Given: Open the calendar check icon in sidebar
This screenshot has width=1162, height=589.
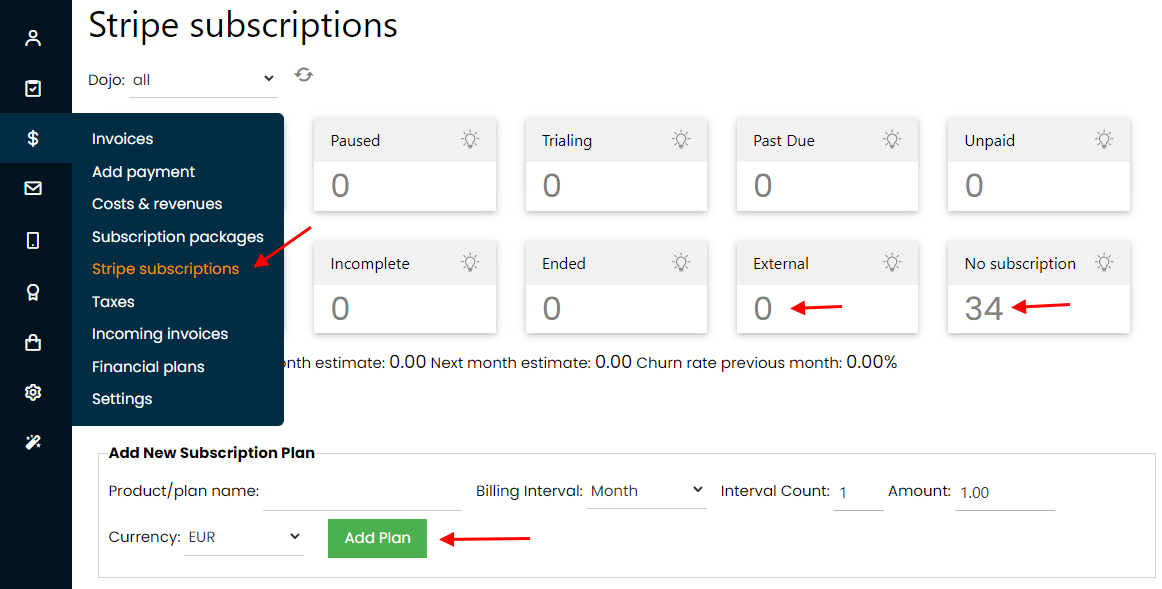Looking at the screenshot, I should [33, 88].
